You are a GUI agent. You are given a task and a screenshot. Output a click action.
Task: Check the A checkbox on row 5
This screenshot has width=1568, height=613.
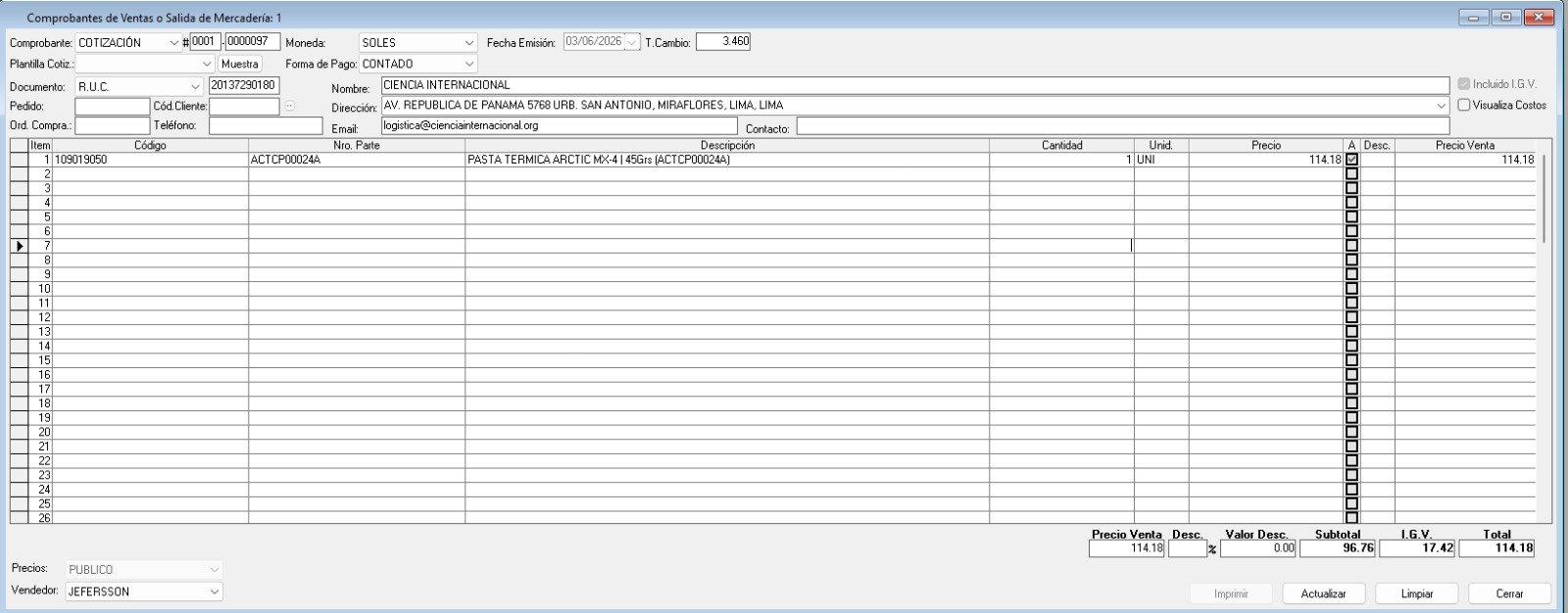(1352, 217)
